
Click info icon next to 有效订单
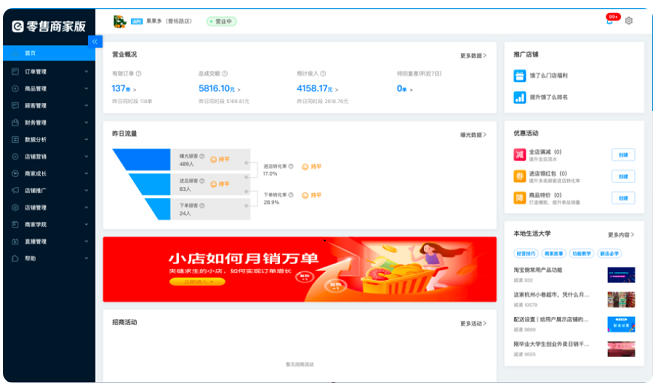[139, 73]
